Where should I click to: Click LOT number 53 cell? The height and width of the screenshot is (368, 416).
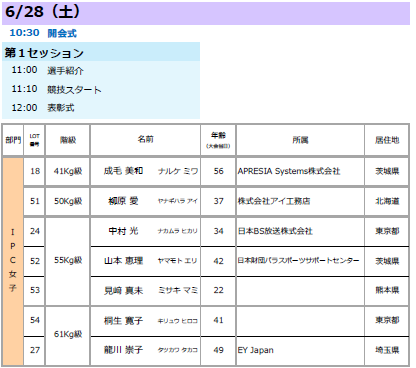34,290
